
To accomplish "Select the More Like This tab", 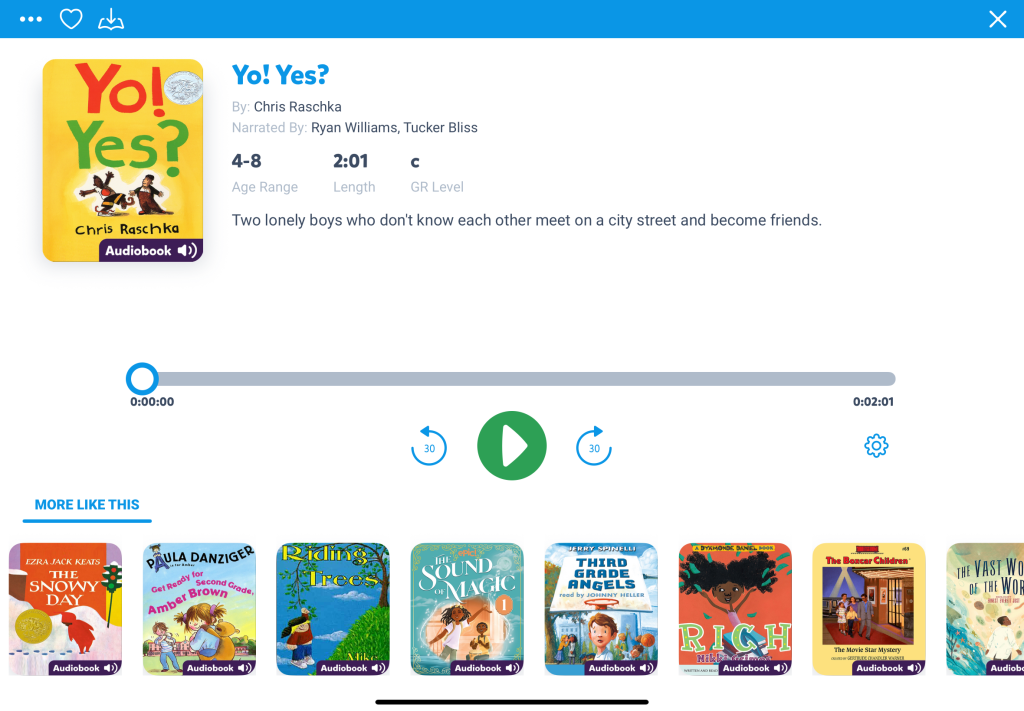I will [x=87, y=505].
